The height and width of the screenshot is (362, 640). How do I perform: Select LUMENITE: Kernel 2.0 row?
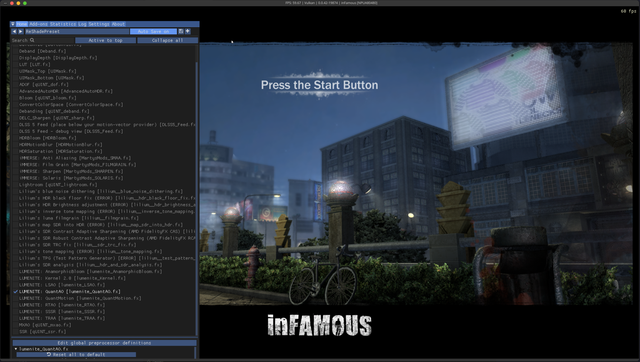(72, 278)
